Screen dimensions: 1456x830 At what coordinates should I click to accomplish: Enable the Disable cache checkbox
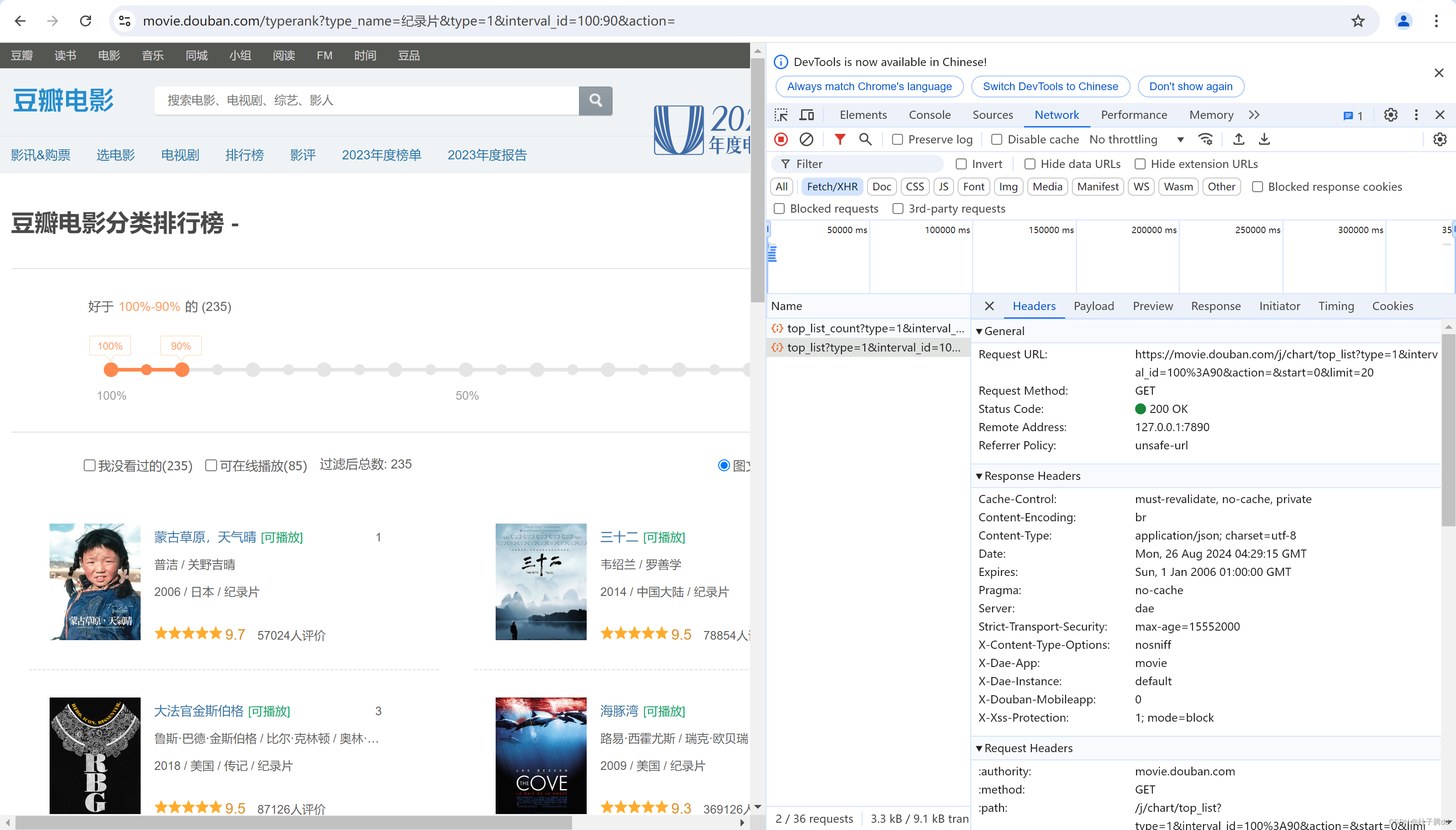point(997,140)
